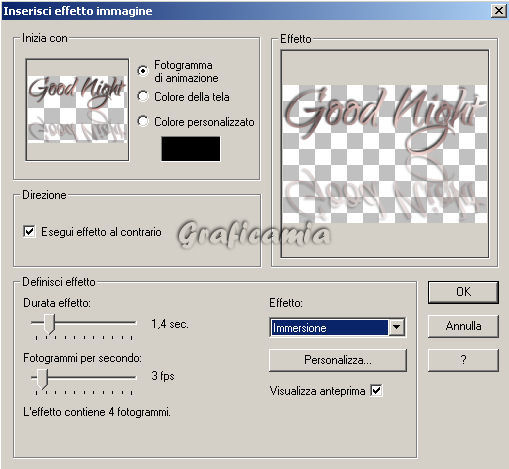Click the Durata effetto slider track right end
This screenshot has width=509, height=469.
[134, 322]
